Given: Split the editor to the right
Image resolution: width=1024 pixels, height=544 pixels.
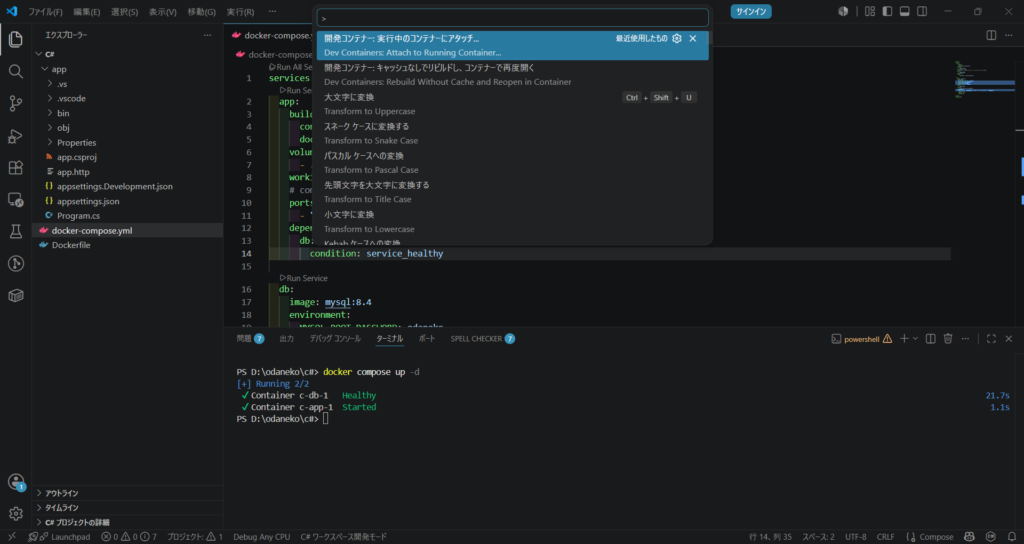Looking at the screenshot, I should click(x=991, y=35).
